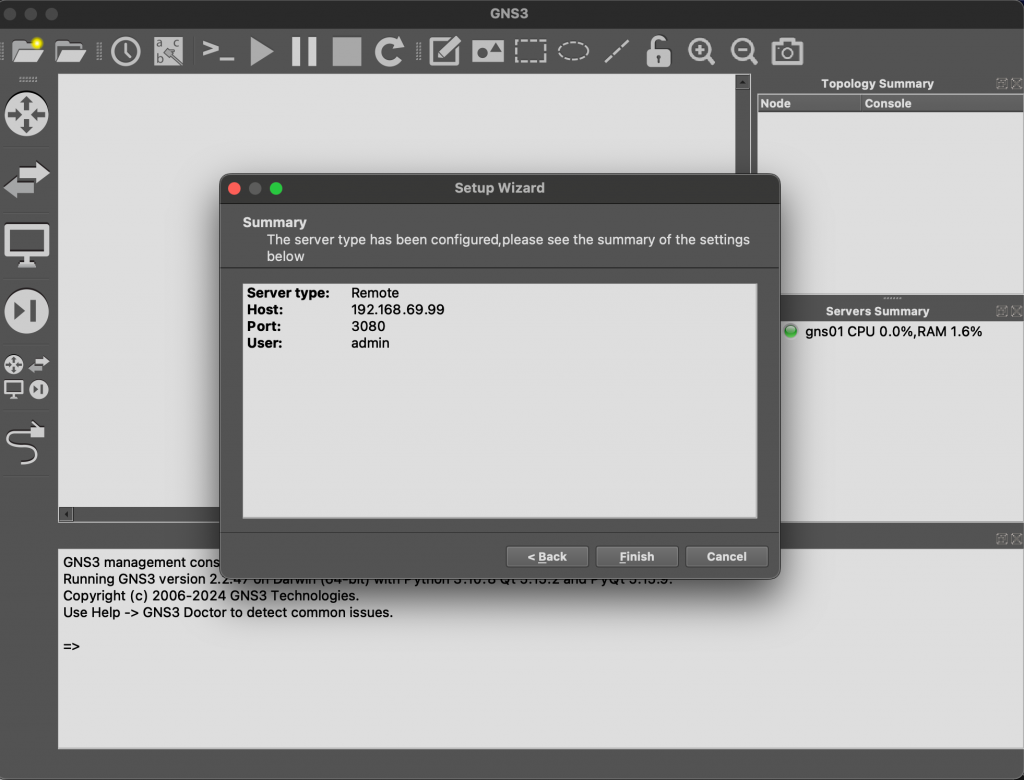This screenshot has width=1024, height=780.
Task: Toggle show interface labels icon
Action: 168,51
